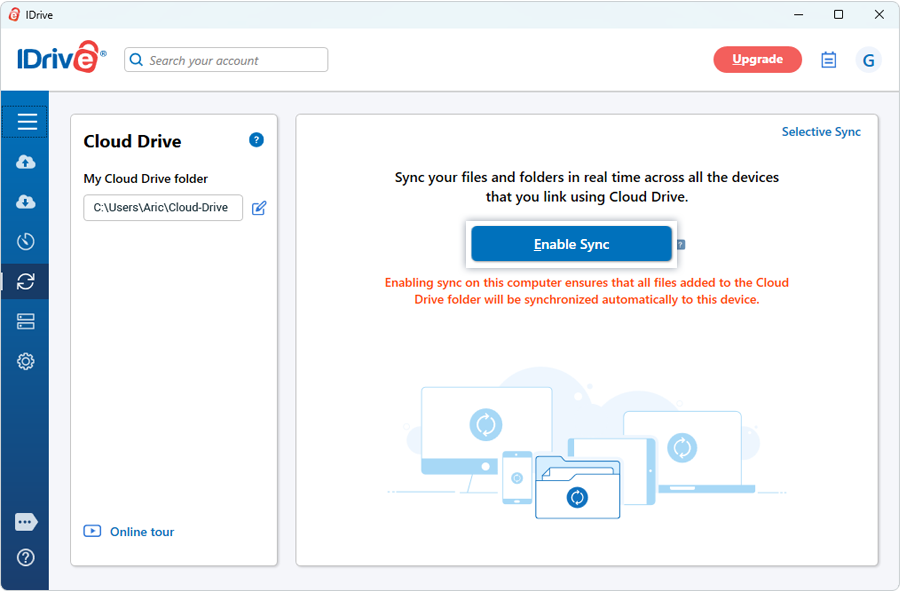Open the Server backup sidebar icon

tap(25, 321)
